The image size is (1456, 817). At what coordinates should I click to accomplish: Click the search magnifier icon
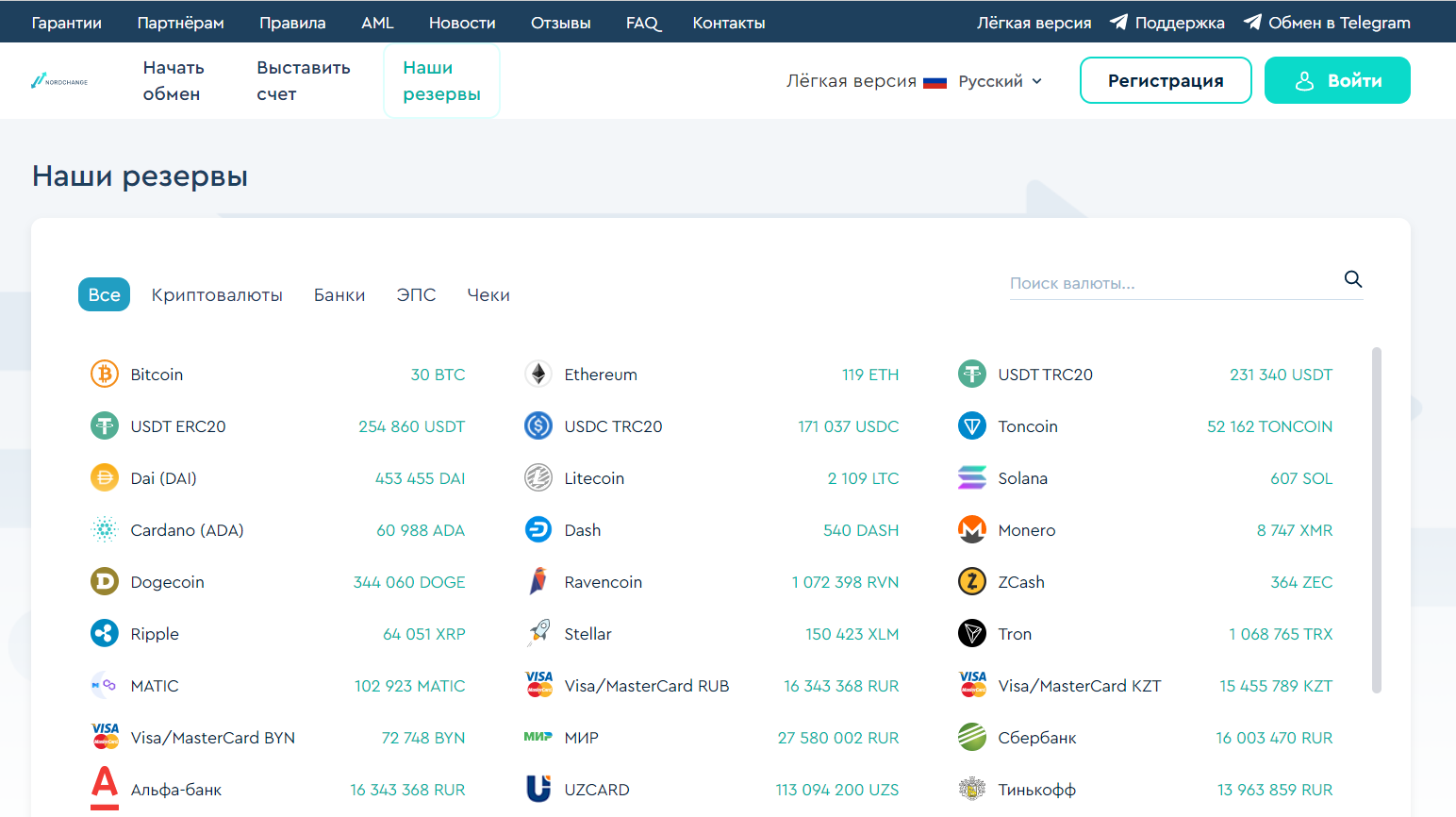tap(1353, 279)
